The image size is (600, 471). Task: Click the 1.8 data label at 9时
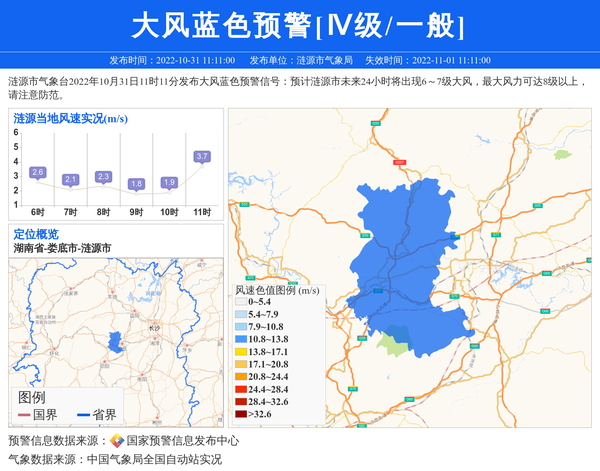click(136, 184)
